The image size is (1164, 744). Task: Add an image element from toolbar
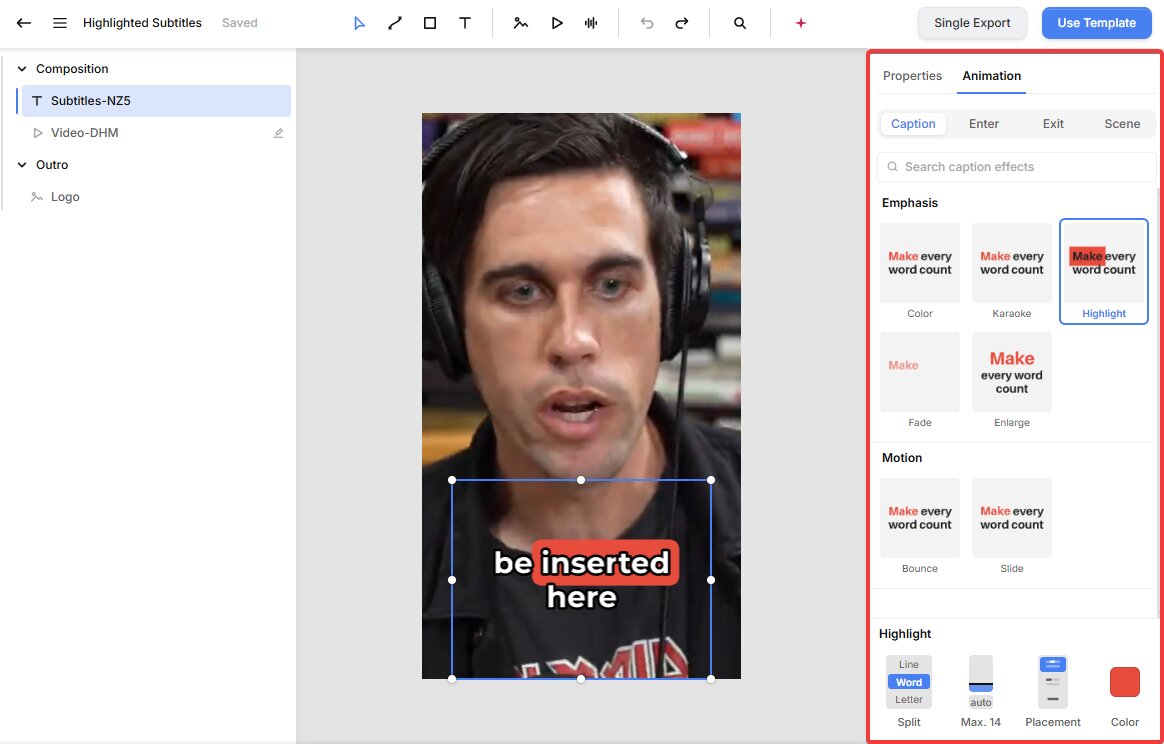[521, 23]
